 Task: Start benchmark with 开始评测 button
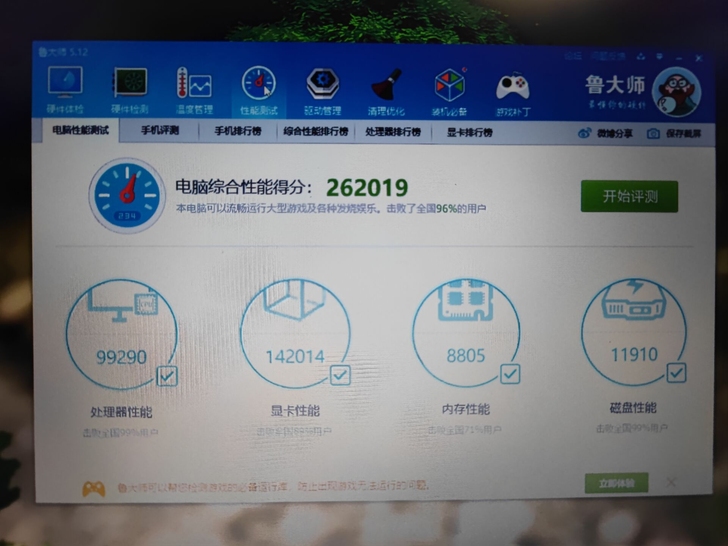point(629,196)
